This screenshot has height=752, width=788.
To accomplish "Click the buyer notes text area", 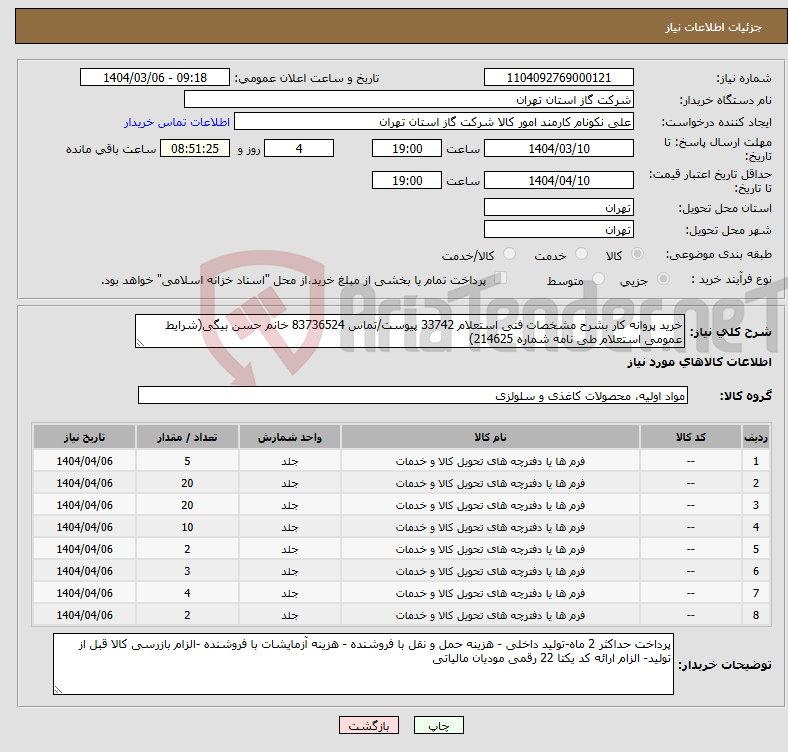I will [x=363, y=664].
